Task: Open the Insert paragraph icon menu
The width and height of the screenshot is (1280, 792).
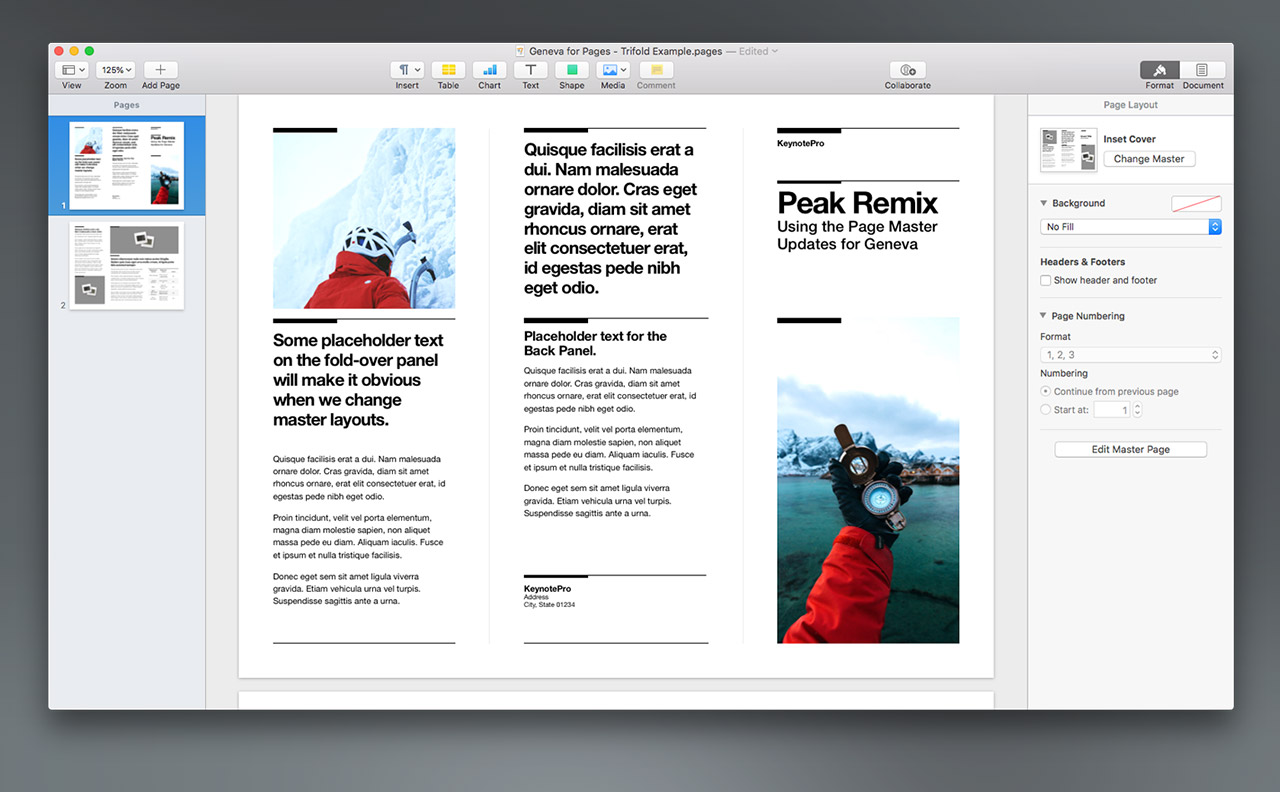Action: pos(407,70)
